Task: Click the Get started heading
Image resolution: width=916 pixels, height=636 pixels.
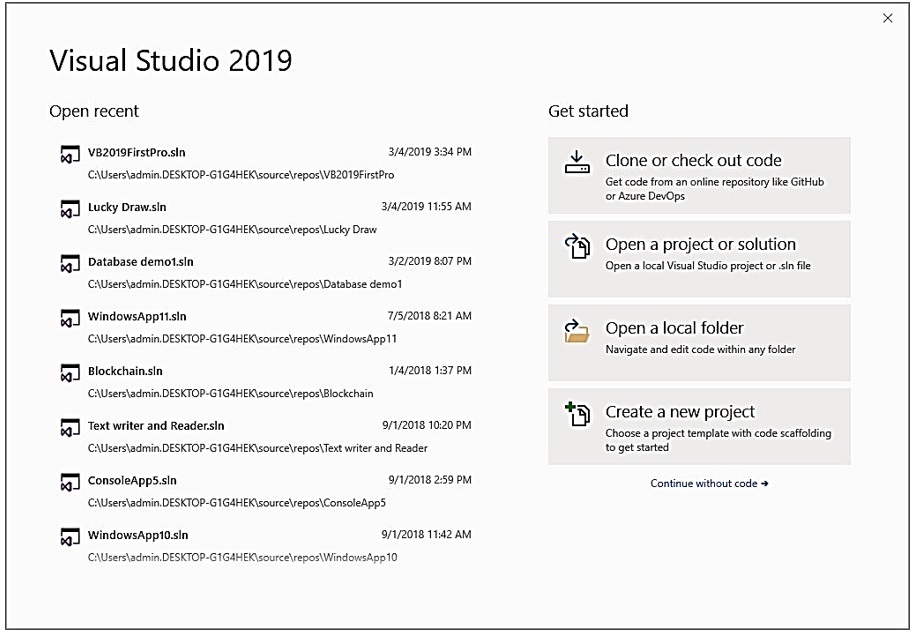Action: (x=588, y=111)
